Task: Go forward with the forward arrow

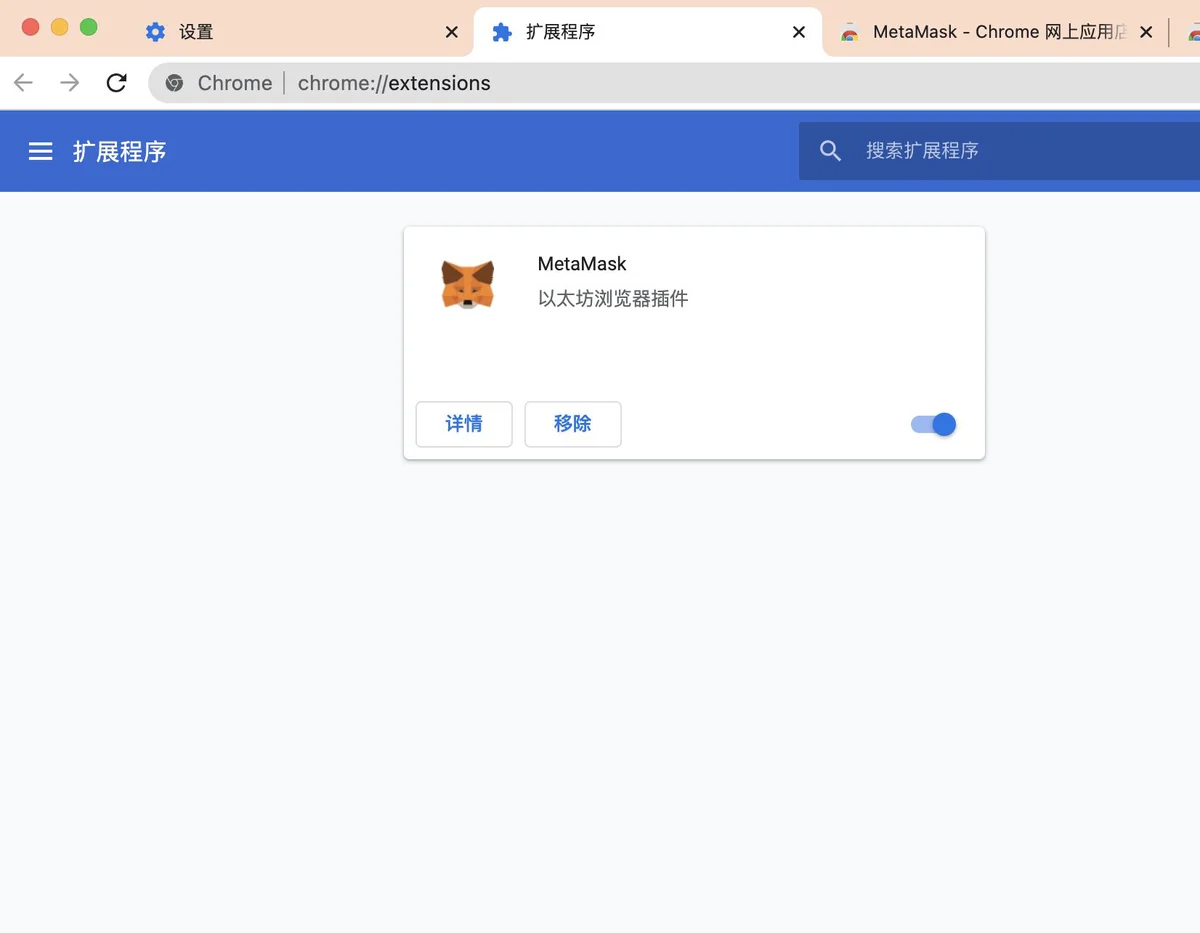Action: click(69, 83)
